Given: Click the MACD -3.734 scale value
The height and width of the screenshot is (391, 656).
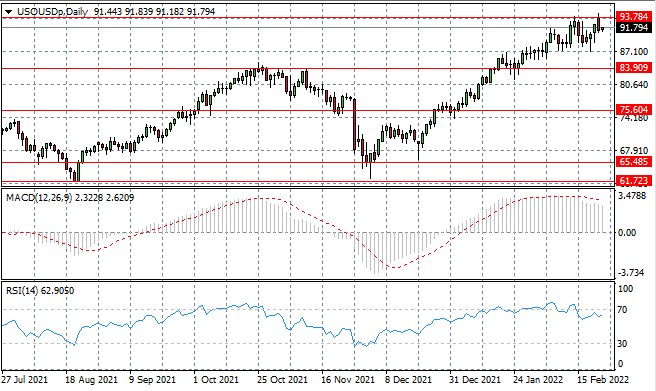Looking at the screenshot, I should [x=631, y=273].
